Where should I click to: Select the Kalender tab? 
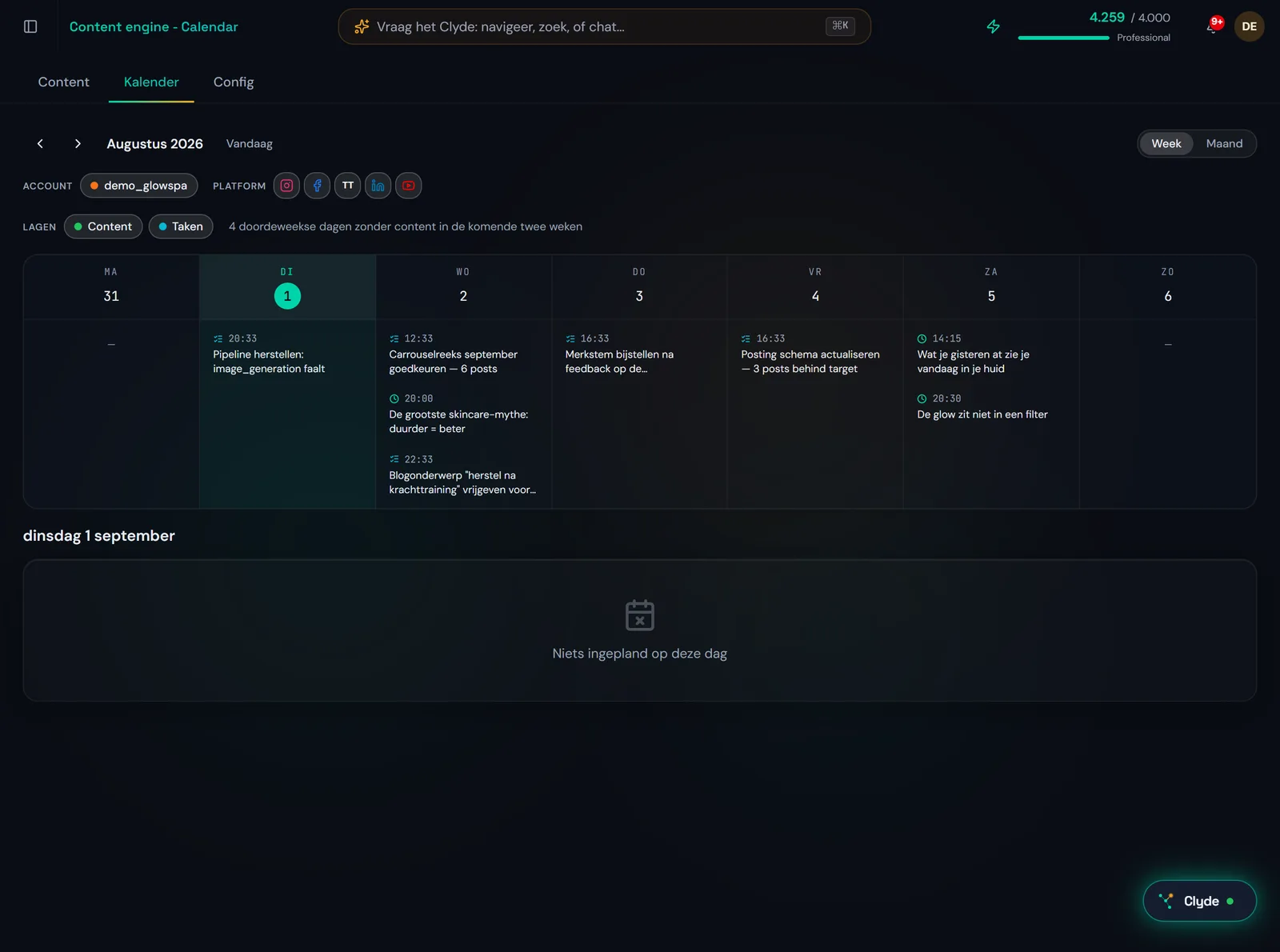(x=151, y=82)
